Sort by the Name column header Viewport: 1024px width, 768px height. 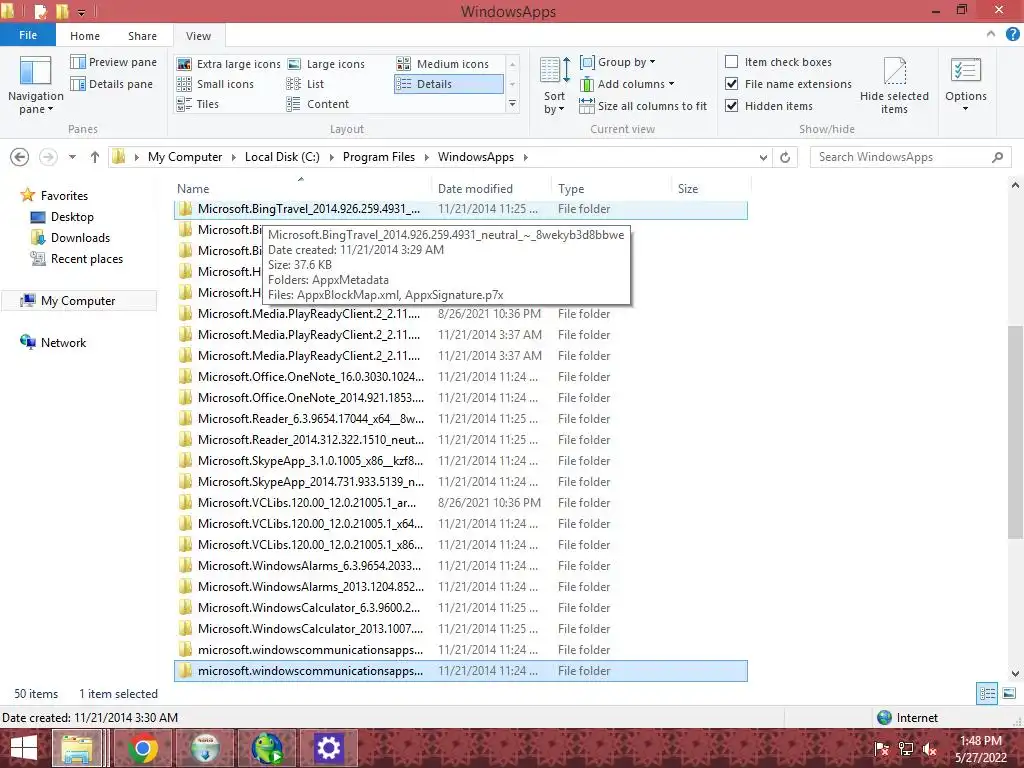coord(302,189)
